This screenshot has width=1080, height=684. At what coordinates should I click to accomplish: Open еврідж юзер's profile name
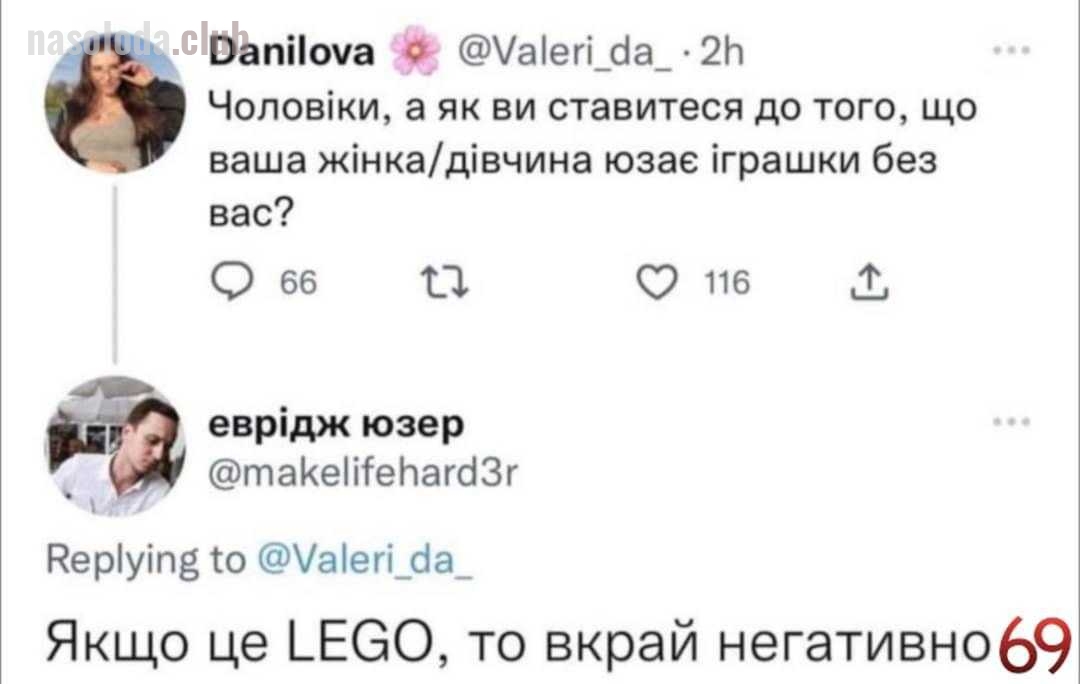tap(336, 421)
